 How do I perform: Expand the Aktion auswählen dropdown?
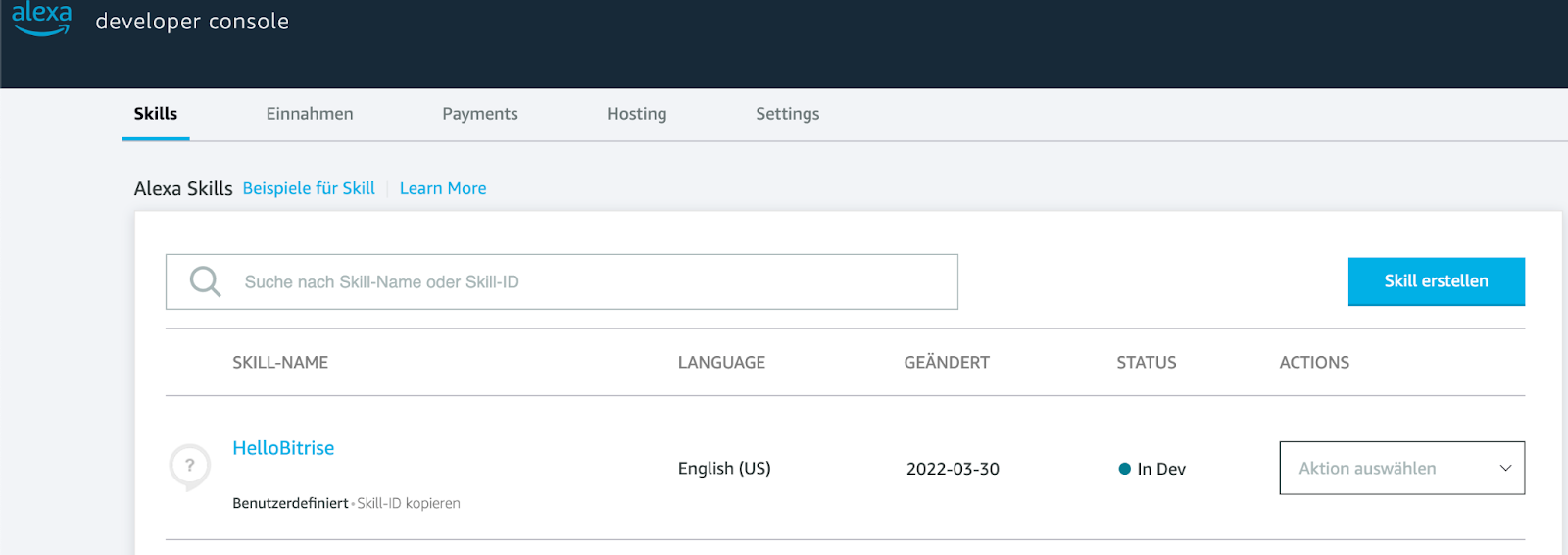coord(1401,469)
